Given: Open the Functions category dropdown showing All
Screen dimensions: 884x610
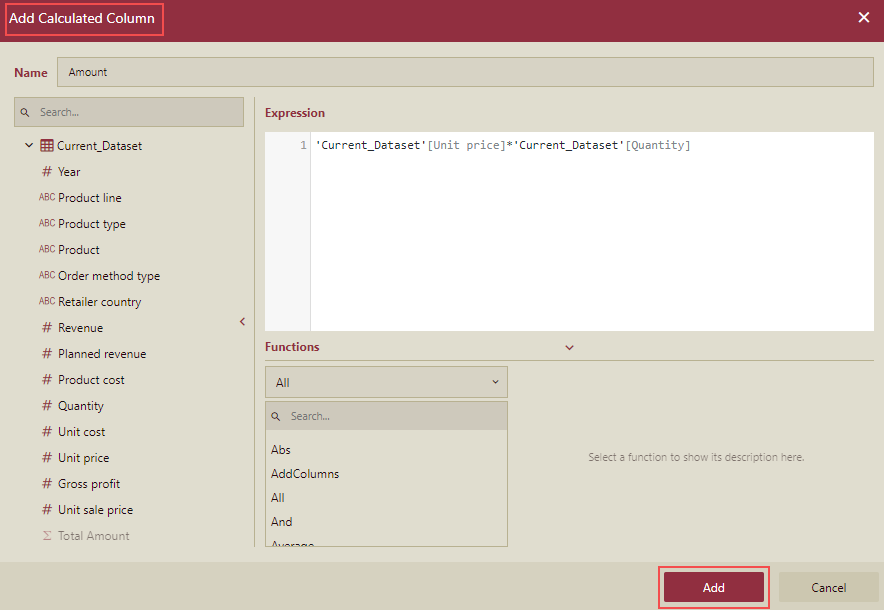Looking at the screenshot, I should 386,381.
